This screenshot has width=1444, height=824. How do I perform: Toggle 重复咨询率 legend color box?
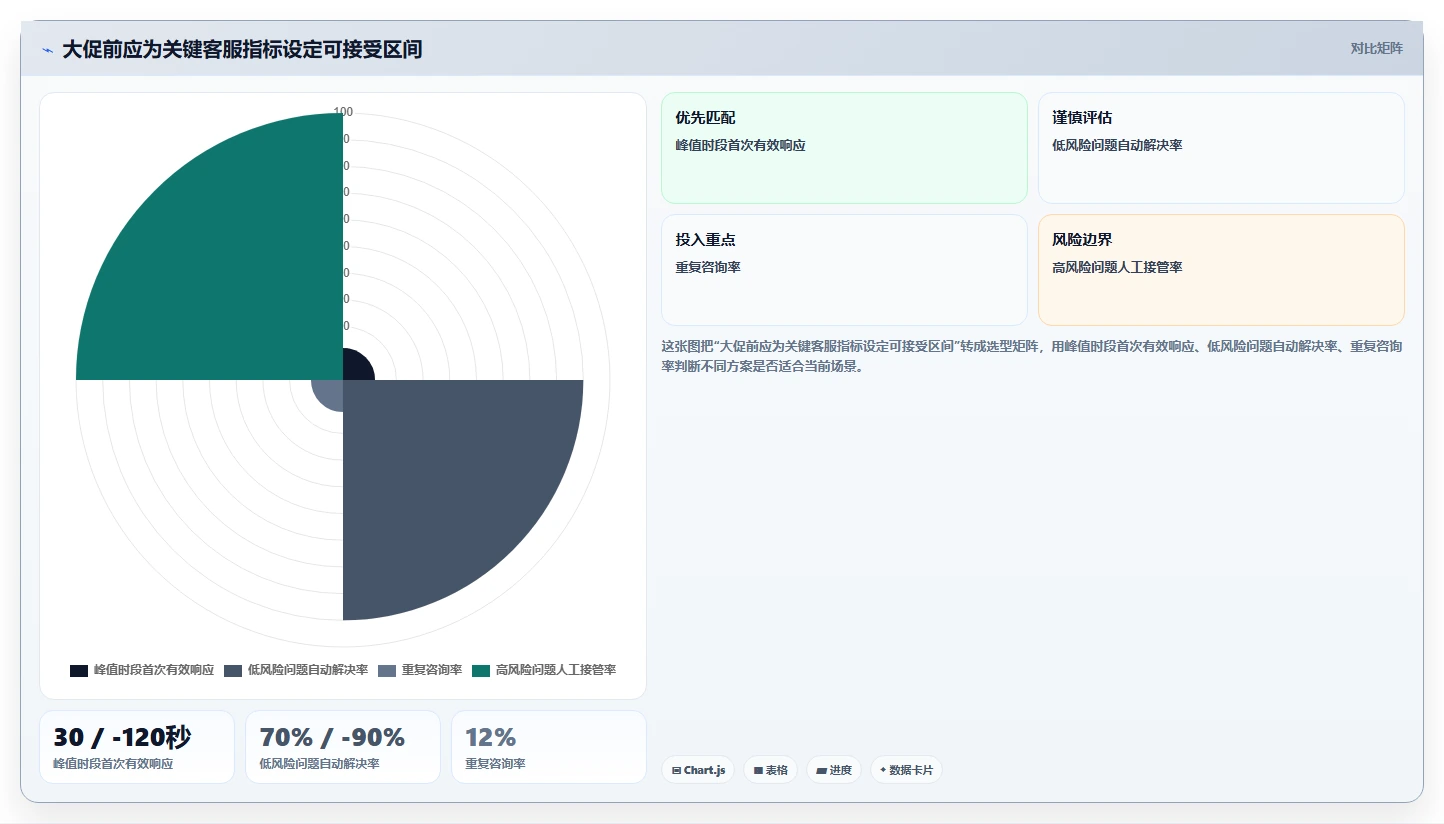tap(387, 670)
